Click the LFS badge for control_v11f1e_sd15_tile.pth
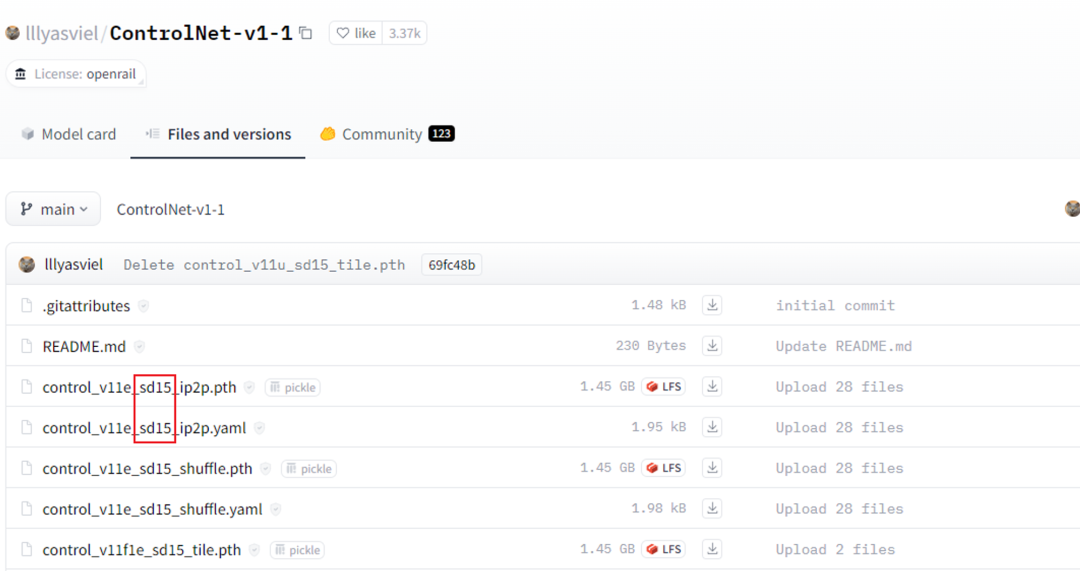Viewport: 1080px width, 571px height. pos(663,549)
